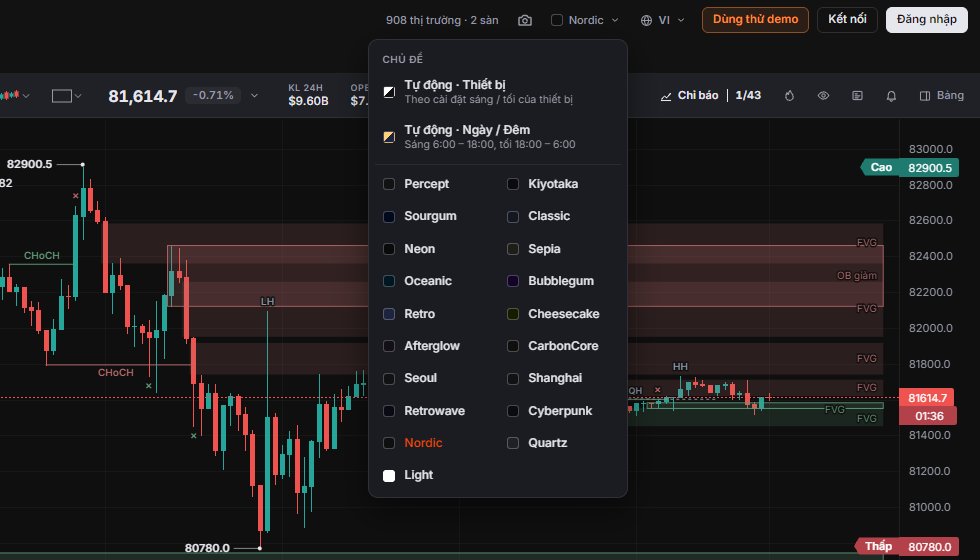Open the rectangle layout selector

(x=66, y=96)
